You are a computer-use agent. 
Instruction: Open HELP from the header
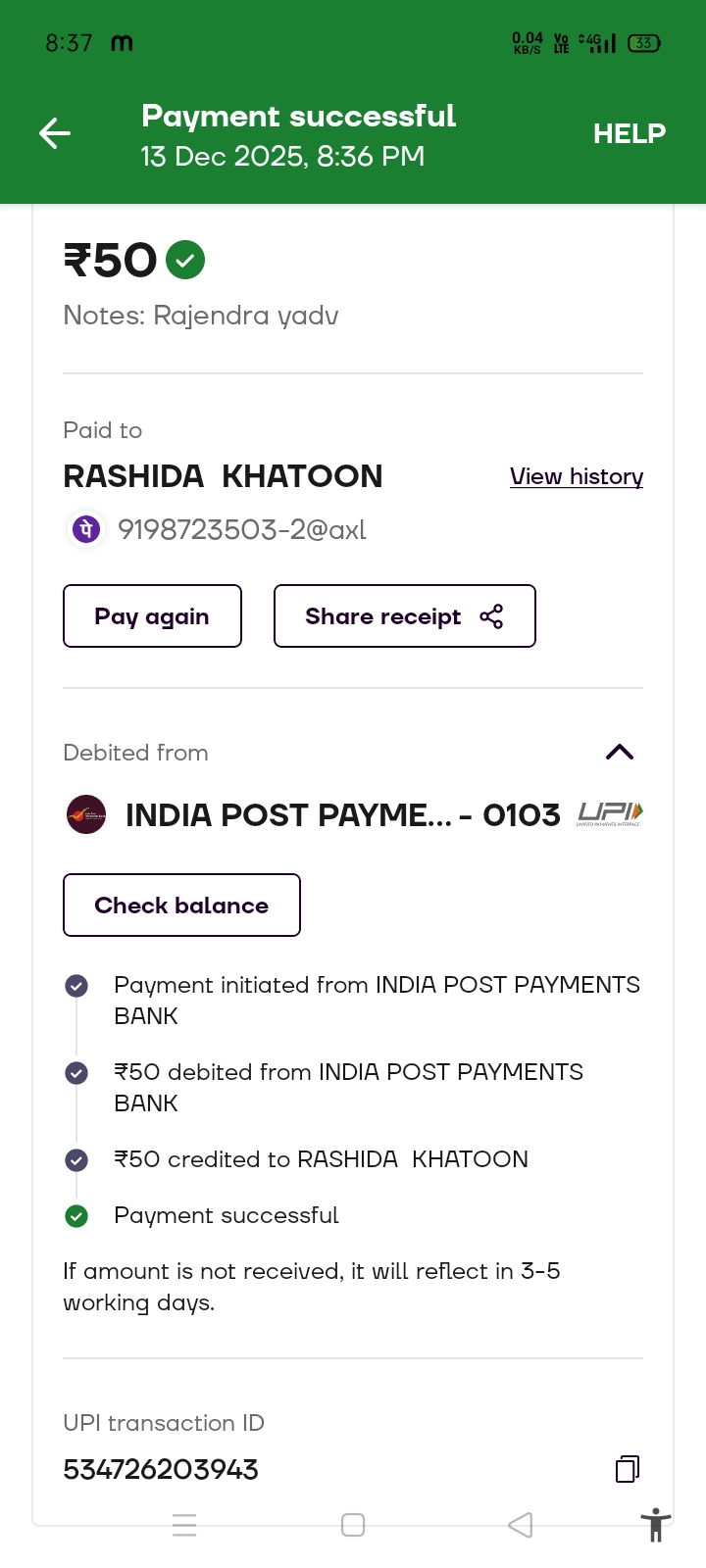[x=629, y=133]
